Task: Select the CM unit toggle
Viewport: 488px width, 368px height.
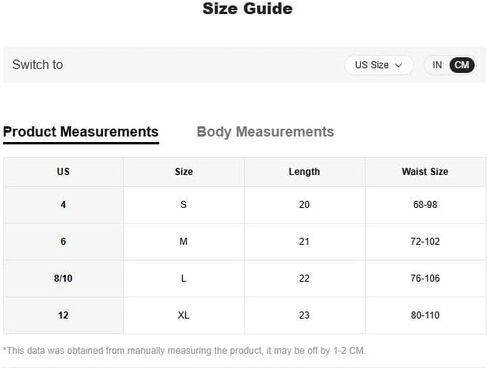Action: [462, 65]
